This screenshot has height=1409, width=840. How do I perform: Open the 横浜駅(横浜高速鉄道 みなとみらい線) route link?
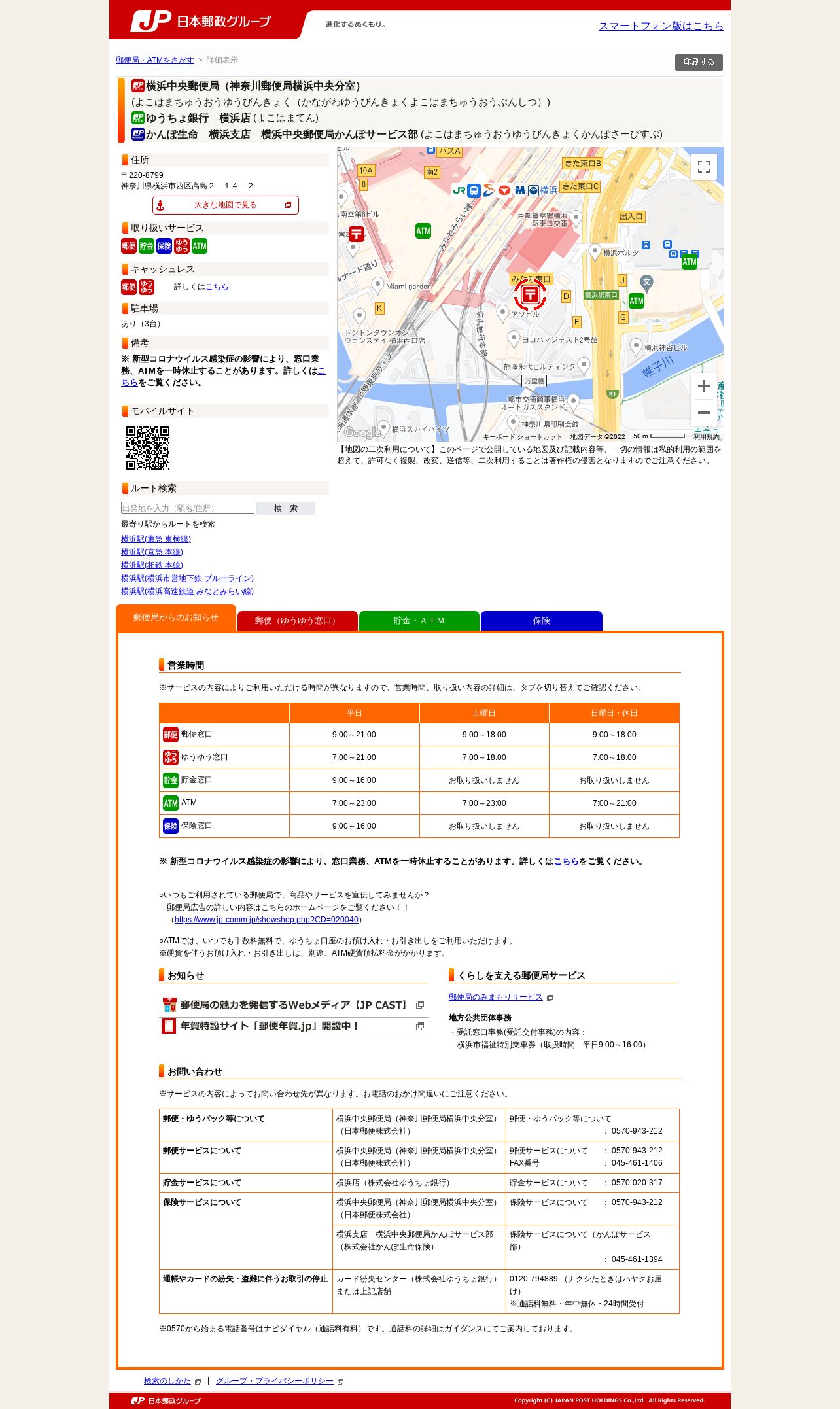click(187, 591)
